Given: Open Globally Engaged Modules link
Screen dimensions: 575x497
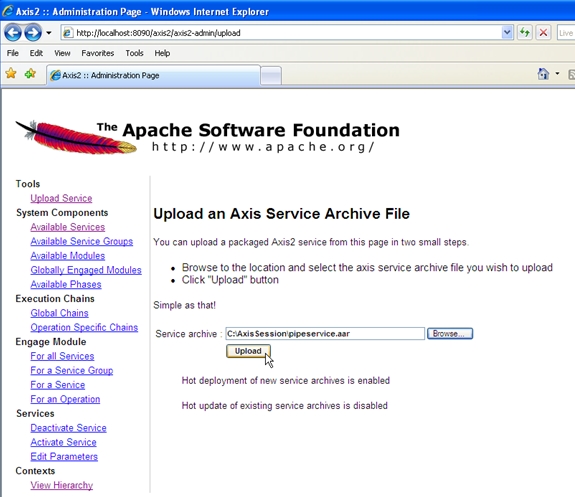Looking at the screenshot, I should pos(86,270).
